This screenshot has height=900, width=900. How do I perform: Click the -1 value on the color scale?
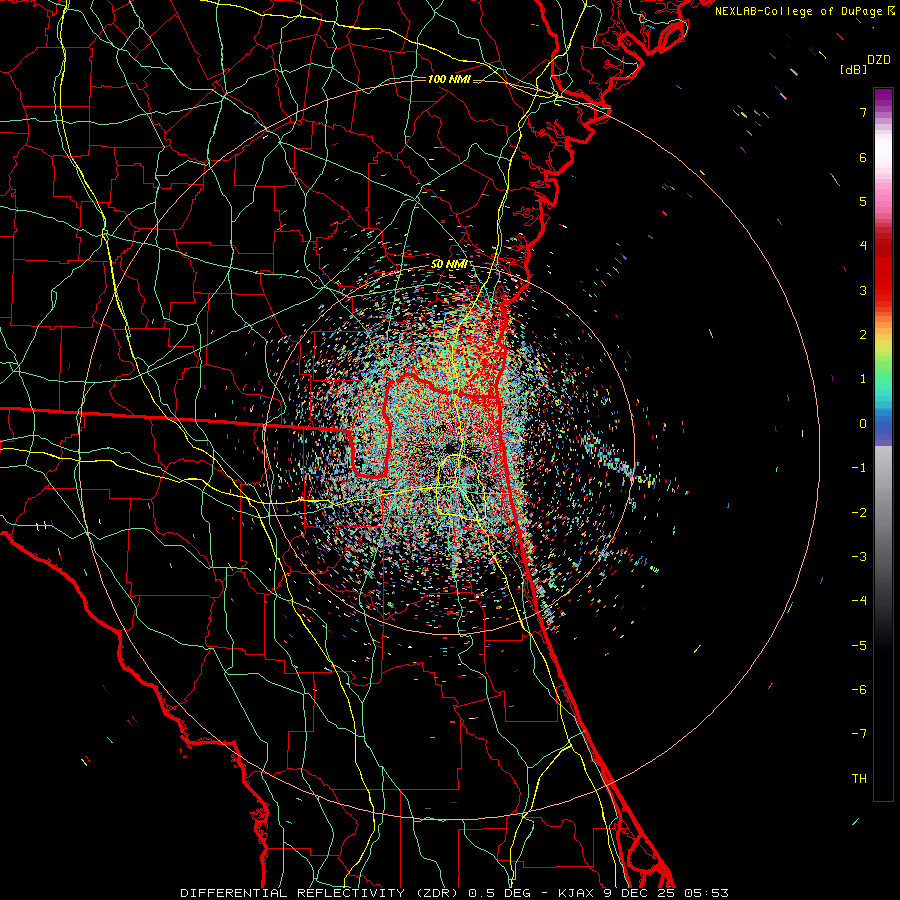click(x=859, y=468)
